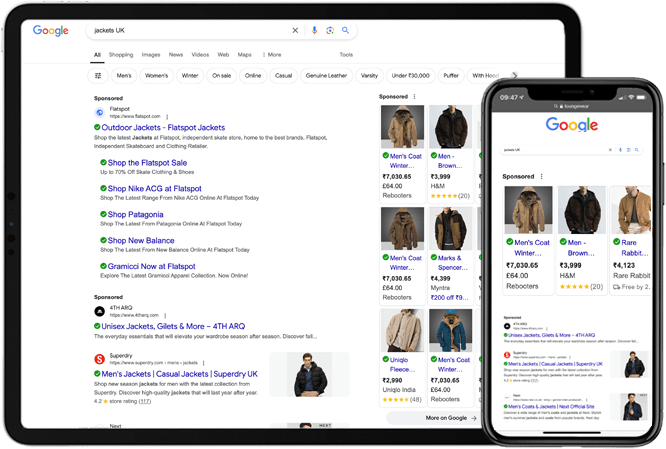Screen dimensions: 666x449
Task: Open Uniqlo Fleece product image on tablet
Action: coord(402,330)
